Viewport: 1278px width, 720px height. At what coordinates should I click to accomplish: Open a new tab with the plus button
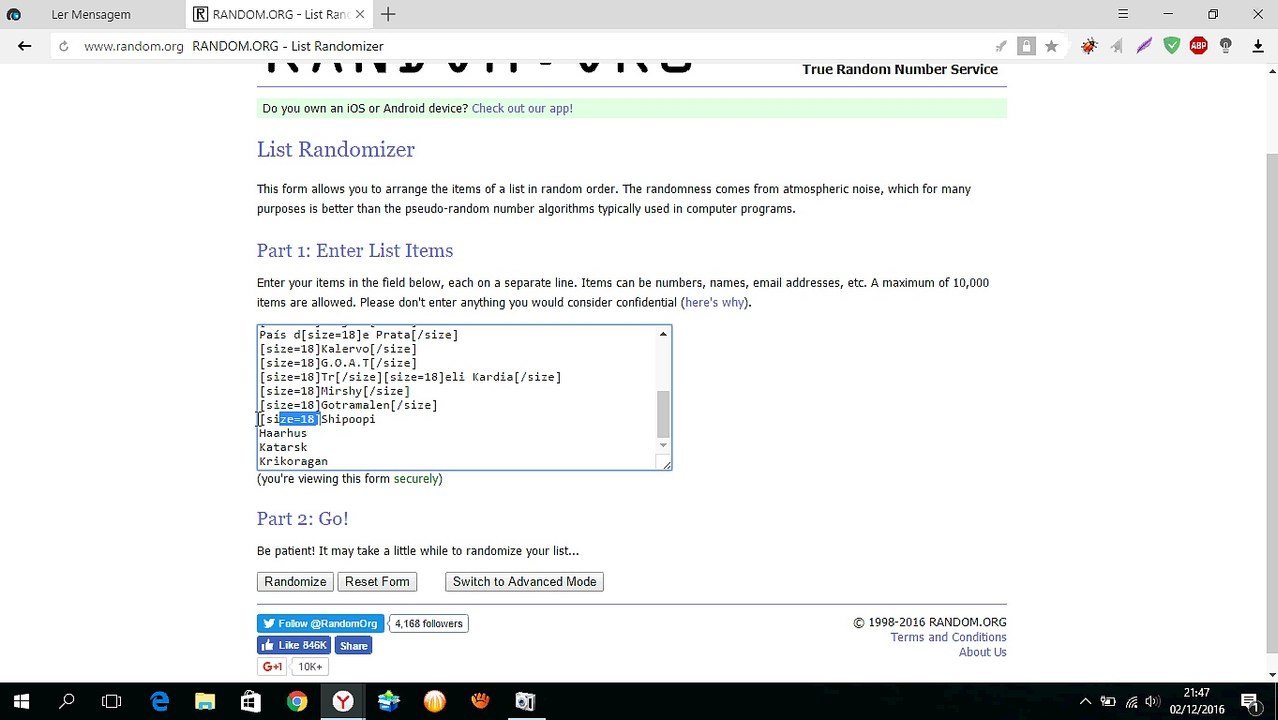click(388, 14)
